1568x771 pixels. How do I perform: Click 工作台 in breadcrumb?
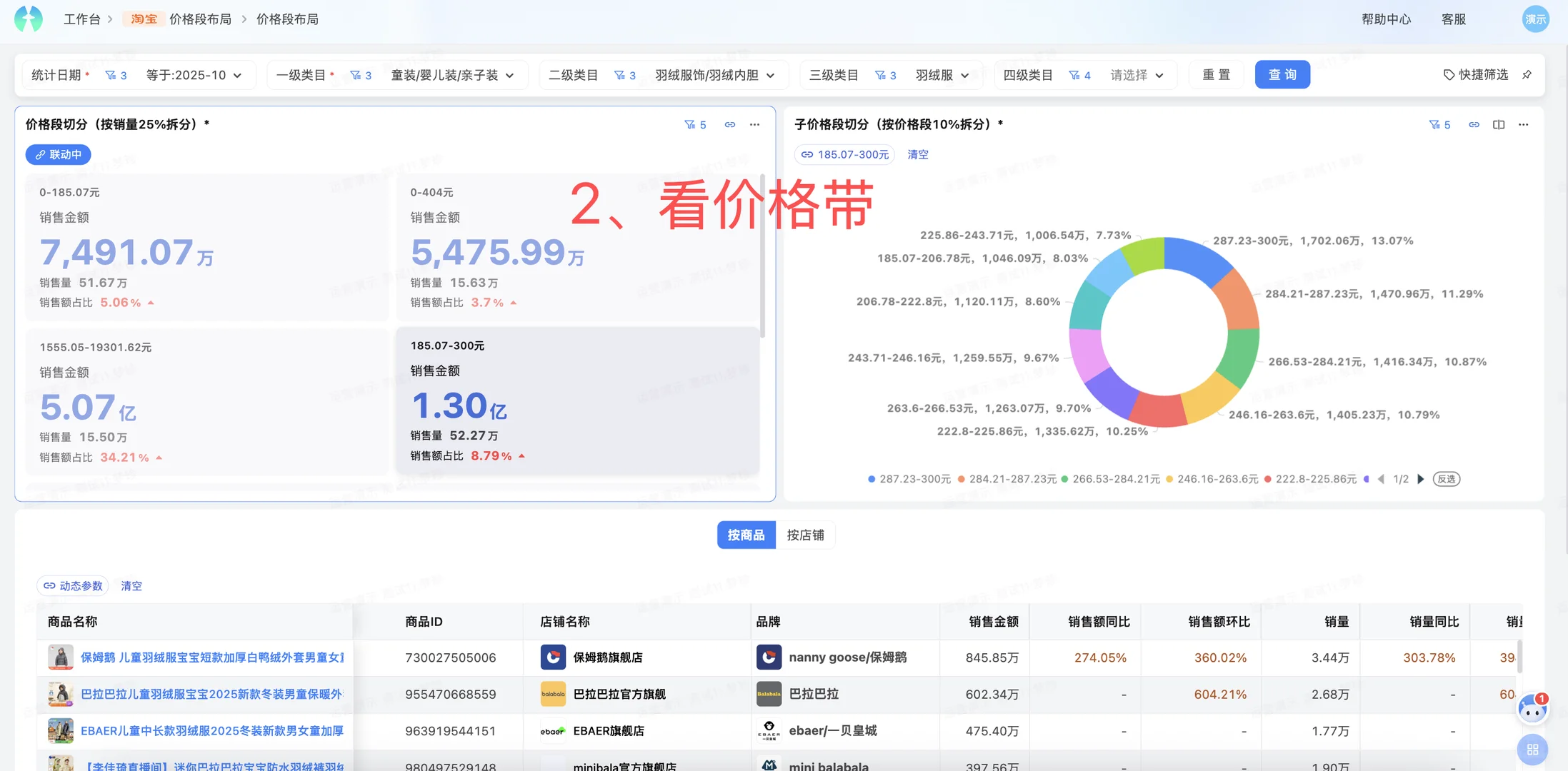82,19
